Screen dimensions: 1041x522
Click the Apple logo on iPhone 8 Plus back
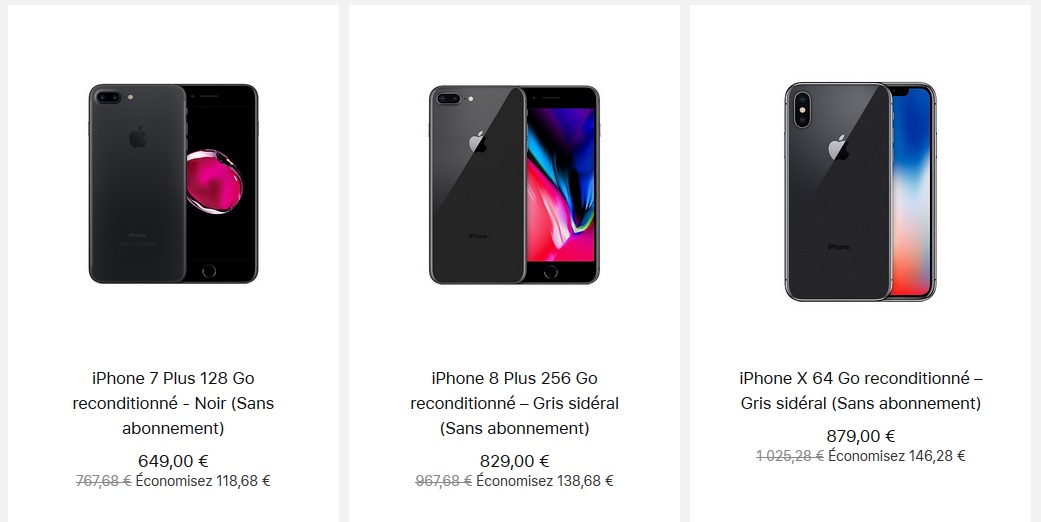(x=479, y=141)
